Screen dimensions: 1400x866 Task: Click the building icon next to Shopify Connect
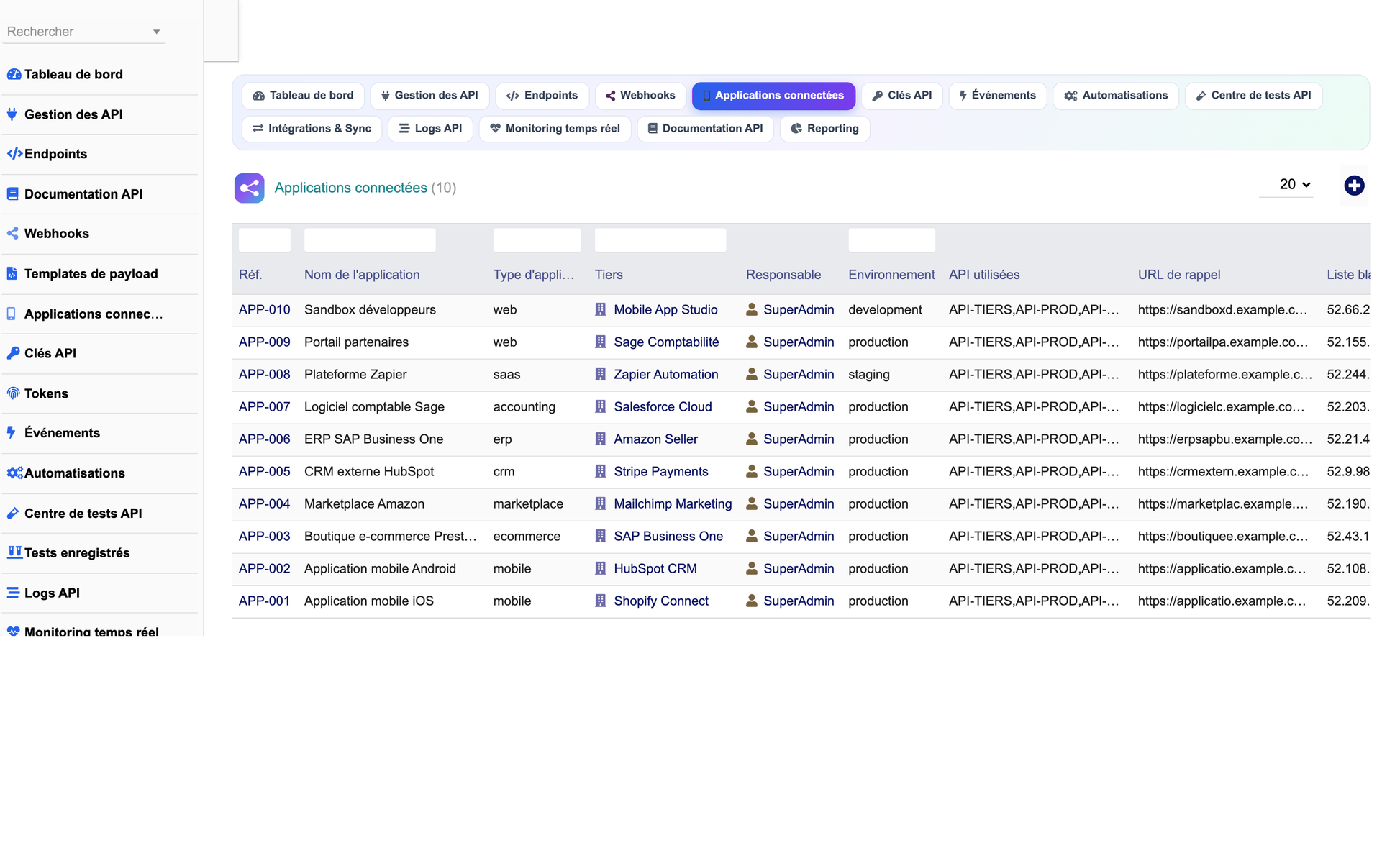point(601,601)
